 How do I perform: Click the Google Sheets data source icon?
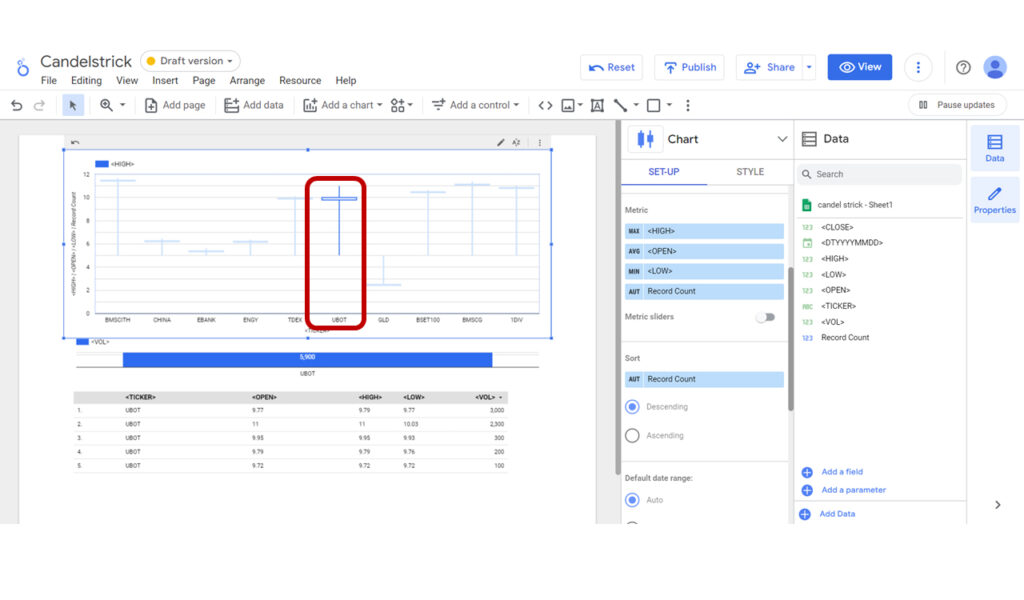[x=807, y=205]
